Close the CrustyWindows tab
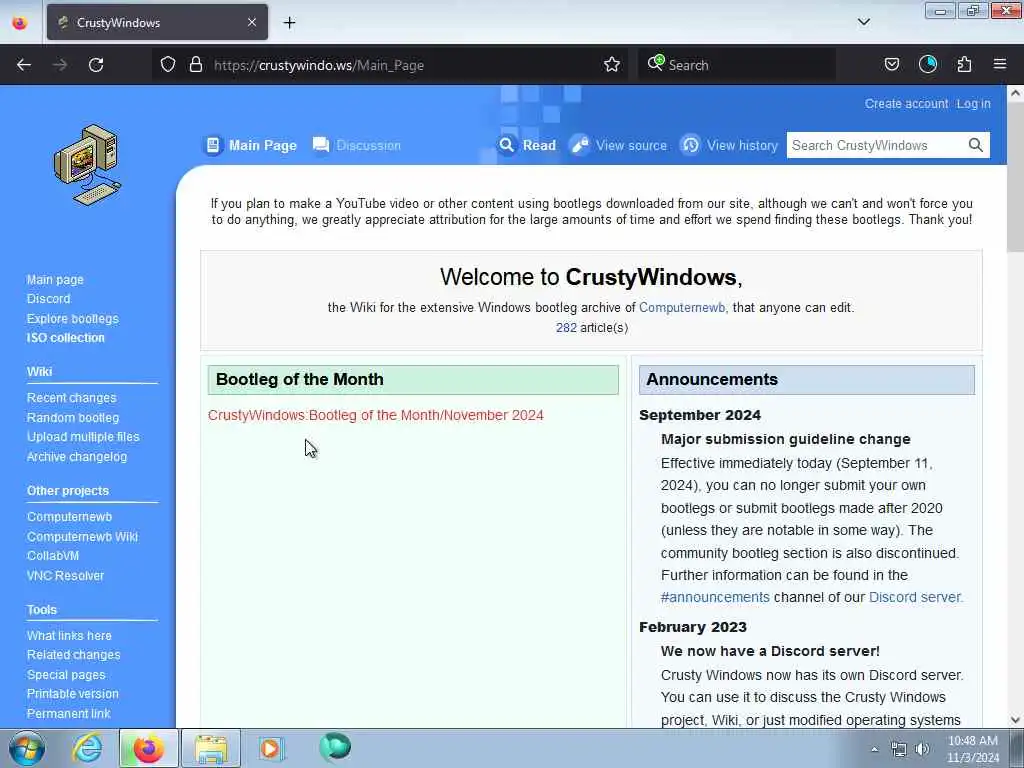Image resolution: width=1024 pixels, height=768 pixels. click(x=252, y=22)
